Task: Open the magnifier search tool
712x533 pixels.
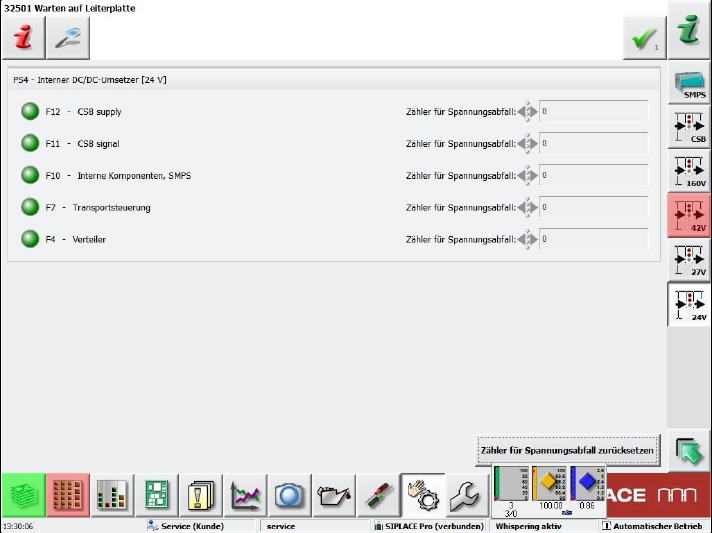Action: (68, 38)
